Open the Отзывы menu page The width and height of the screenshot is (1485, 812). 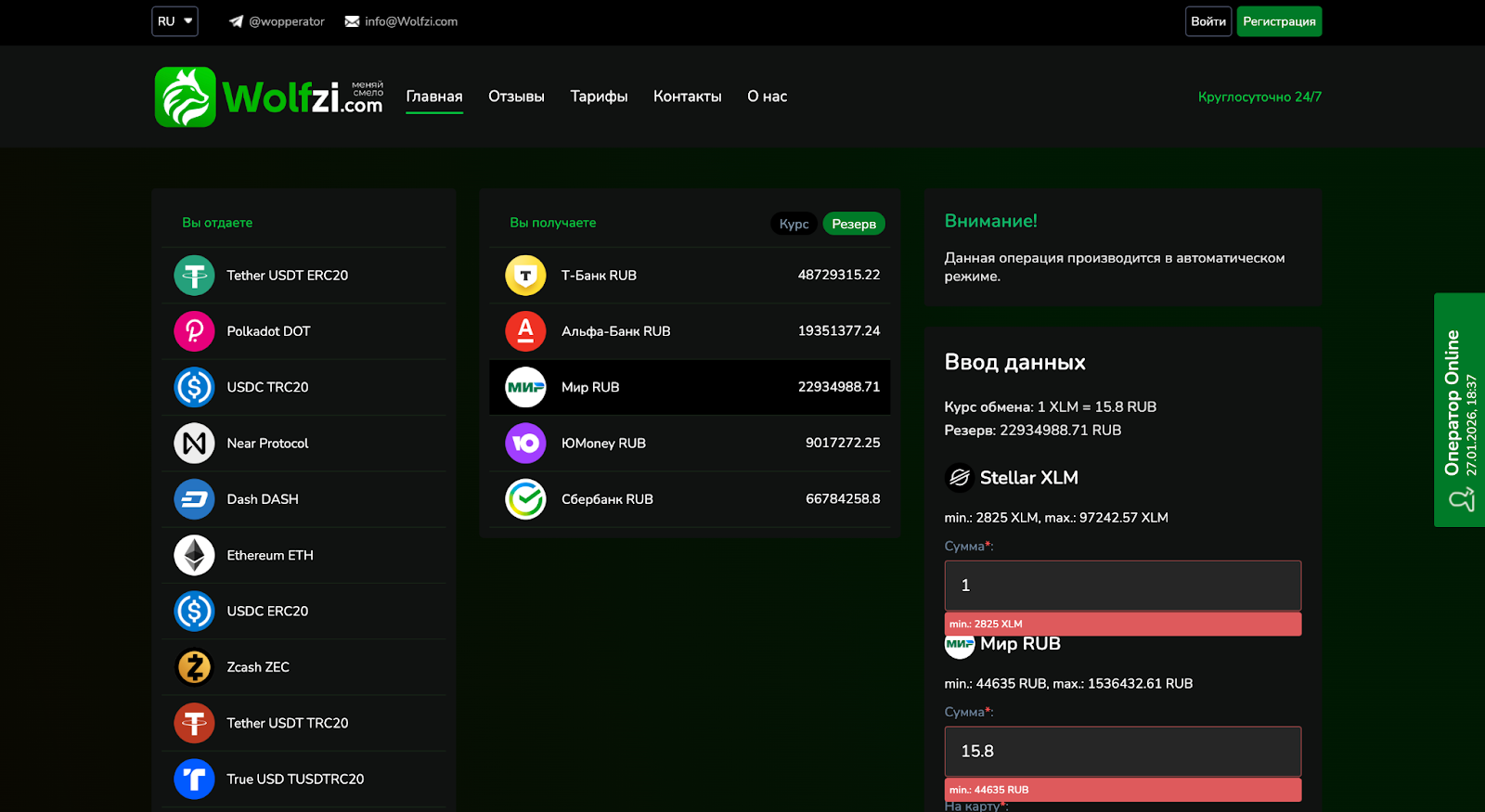click(516, 97)
